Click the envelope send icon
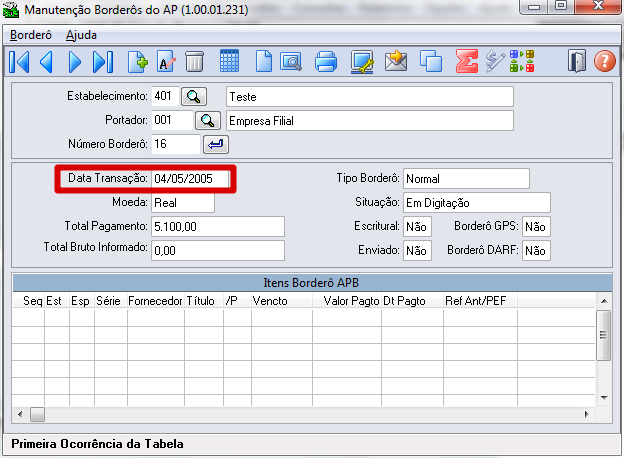 [396, 61]
